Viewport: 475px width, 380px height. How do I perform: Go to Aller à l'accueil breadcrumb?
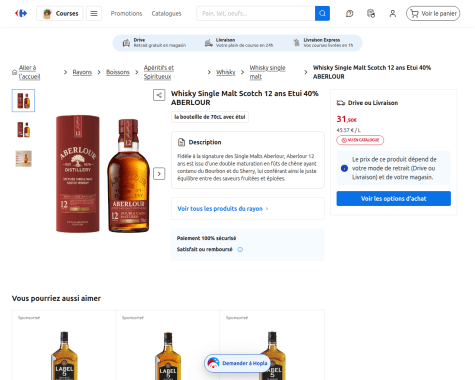point(29,72)
